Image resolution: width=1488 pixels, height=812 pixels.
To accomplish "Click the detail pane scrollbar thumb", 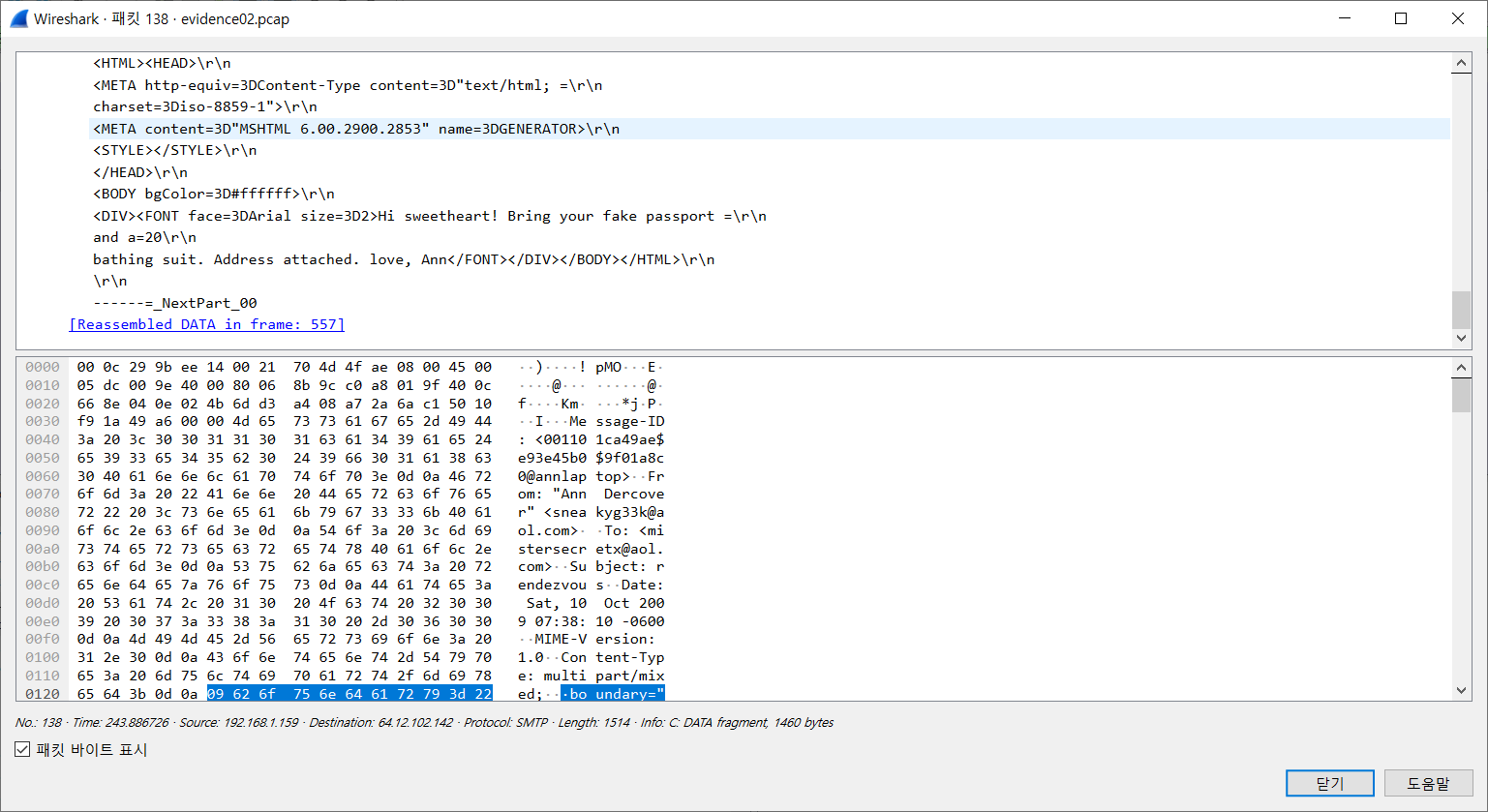I will (1461, 310).
